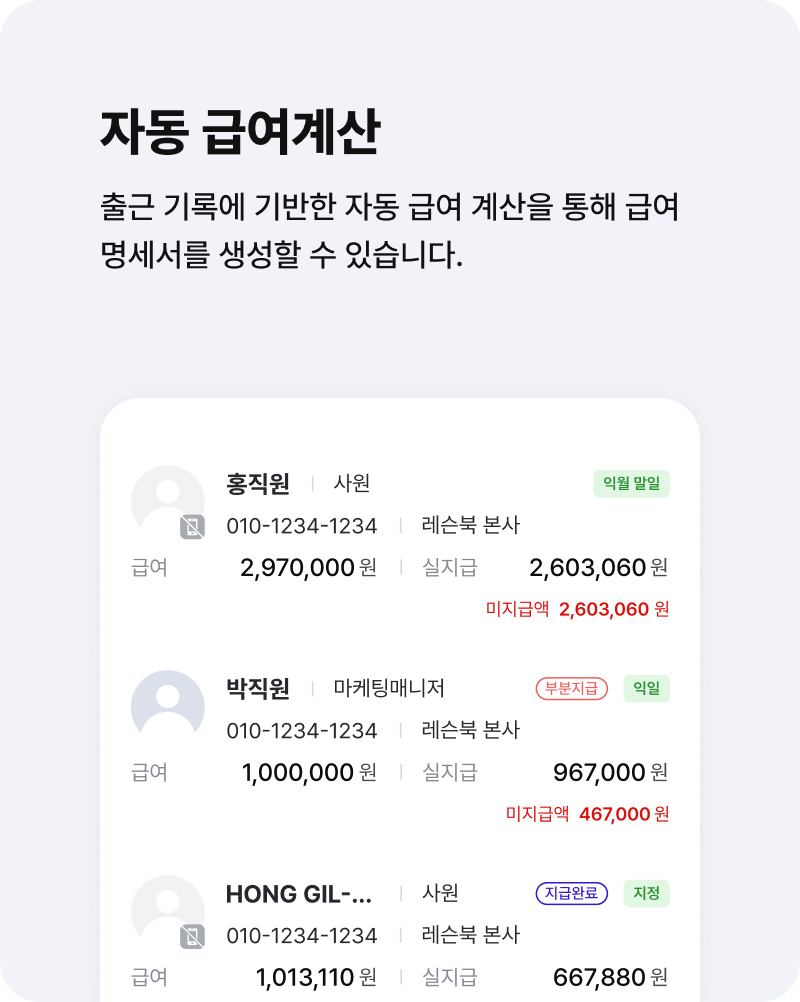800x1002 pixels.
Task: Click the no-phone badge on 홍직원's avatar
Action: click(x=192, y=527)
